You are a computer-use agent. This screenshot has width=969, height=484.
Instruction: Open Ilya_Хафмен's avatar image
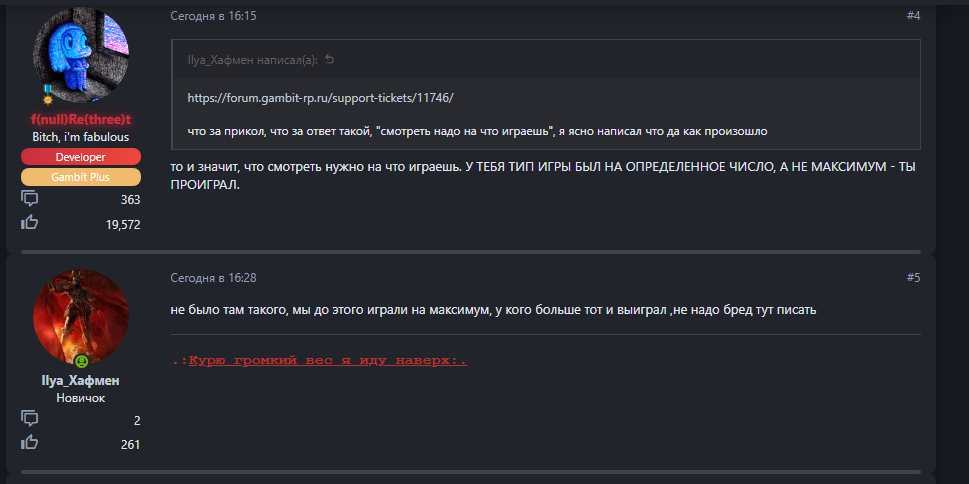pyautogui.click(x=82, y=317)
